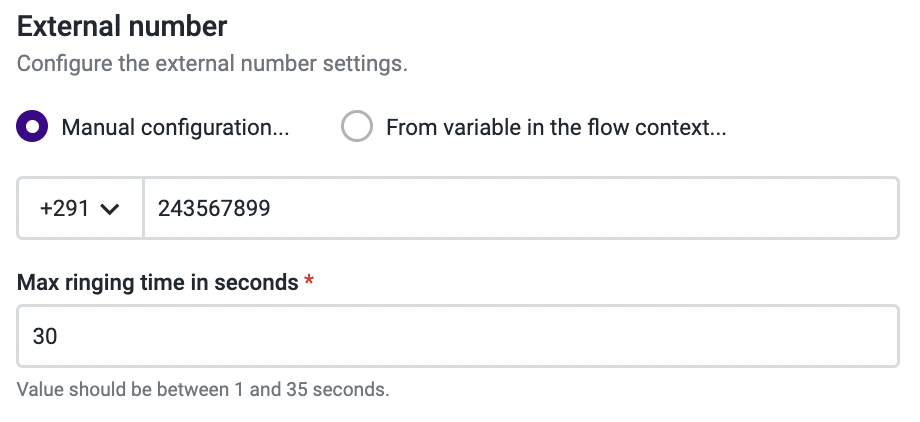Click the "Value should be between 1 and 35" hint
The height and width of the screenshot is (422, 920).
tap(203, 389)
